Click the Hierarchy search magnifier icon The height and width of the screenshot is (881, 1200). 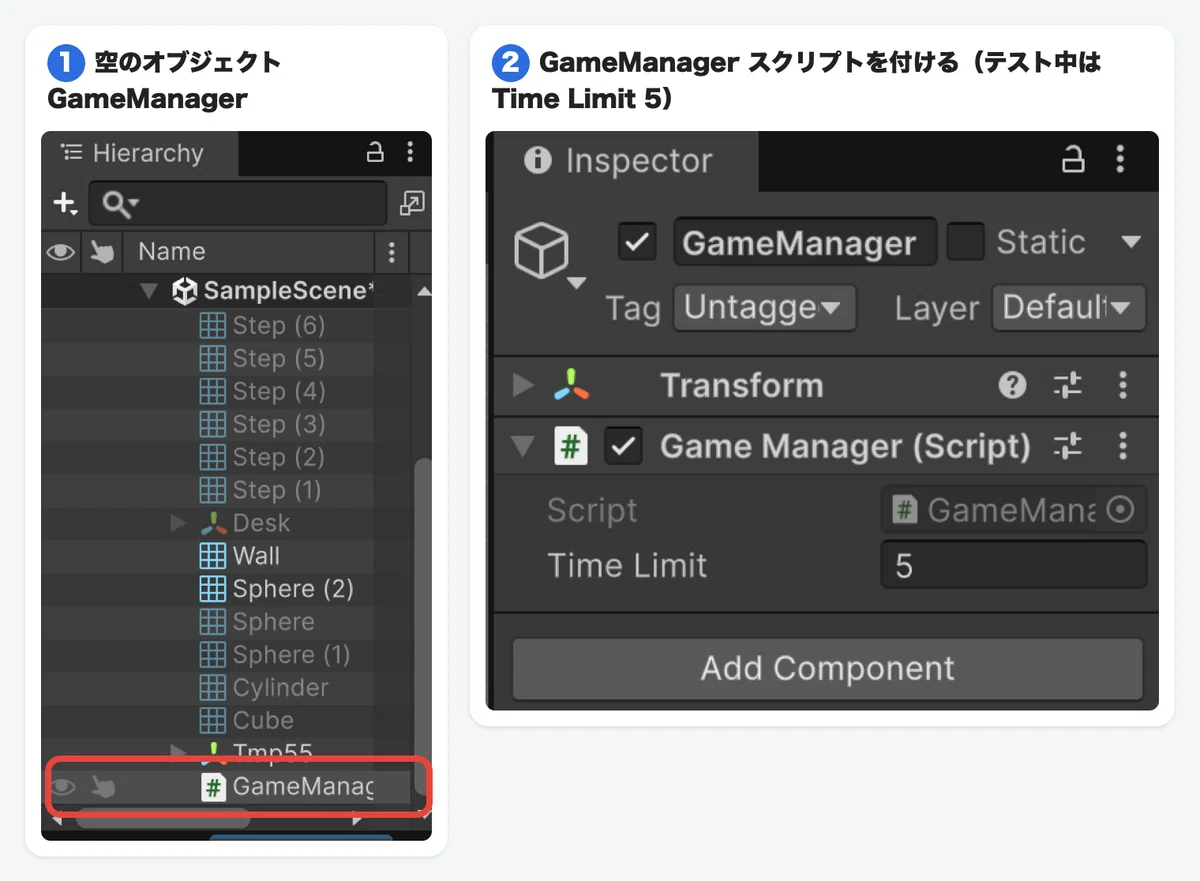(120, 204)
